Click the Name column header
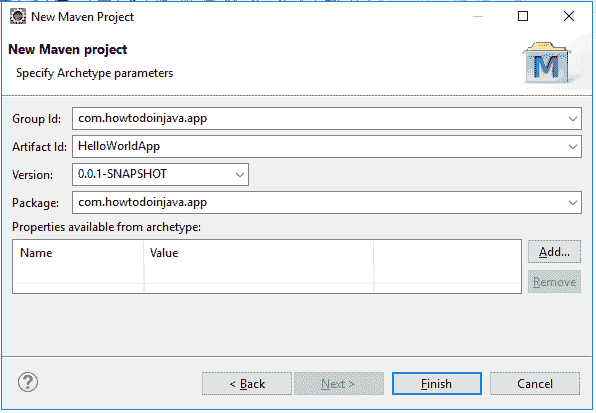This screenshot has width=596, height=413. [78, 253]
